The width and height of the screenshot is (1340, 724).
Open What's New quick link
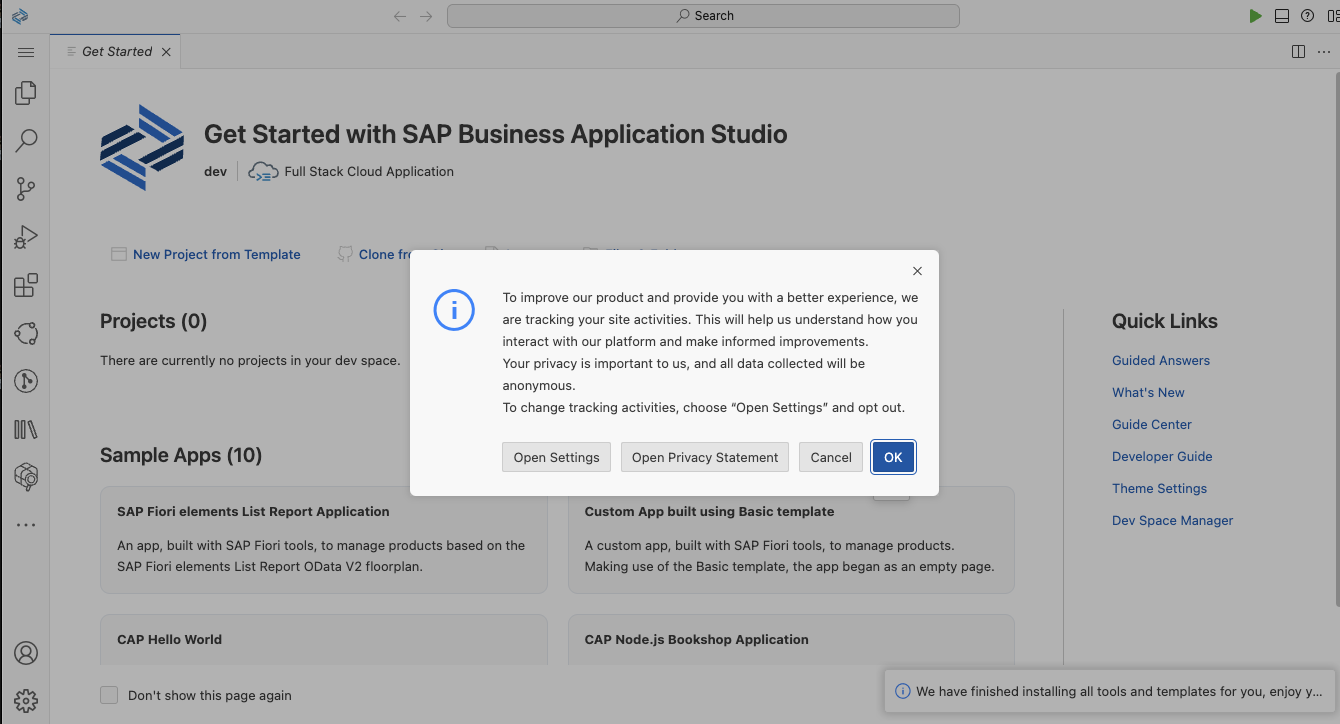click(x=1148, y=392)
